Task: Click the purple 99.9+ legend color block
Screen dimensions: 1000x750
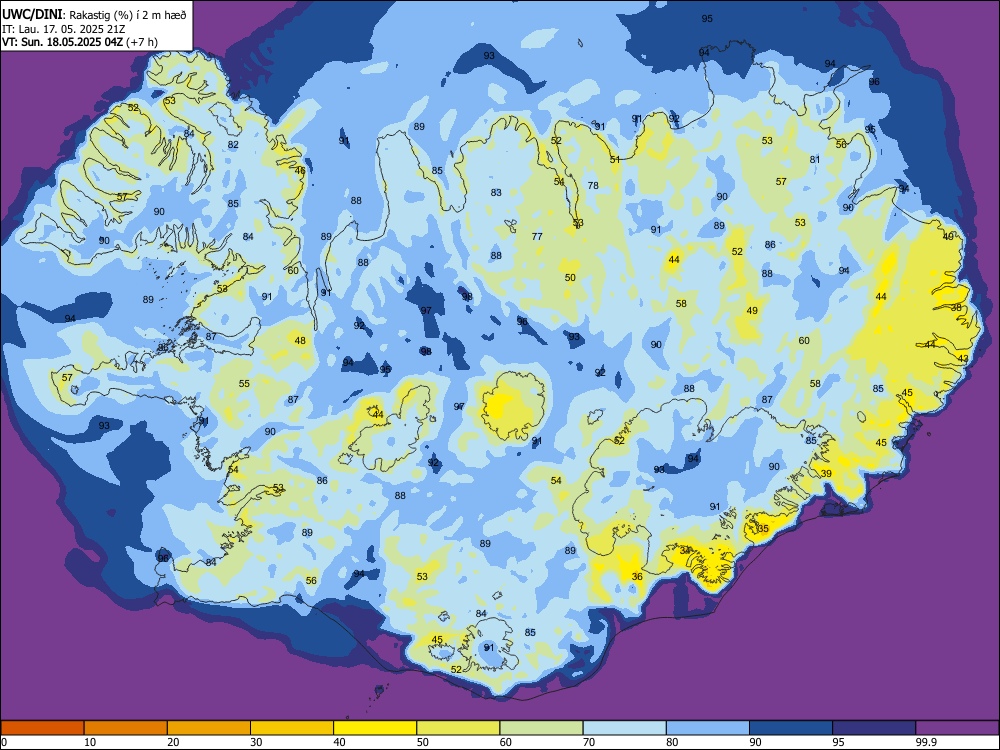Action: 957,728
